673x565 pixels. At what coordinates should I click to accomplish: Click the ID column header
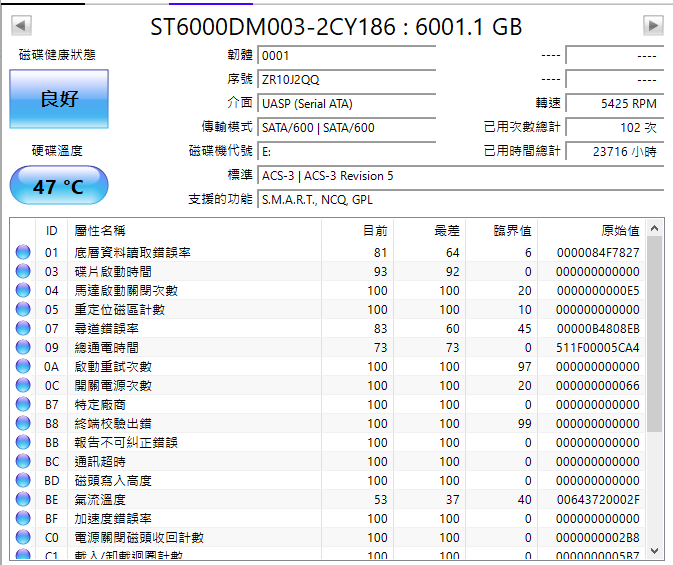tap(52, 231)
